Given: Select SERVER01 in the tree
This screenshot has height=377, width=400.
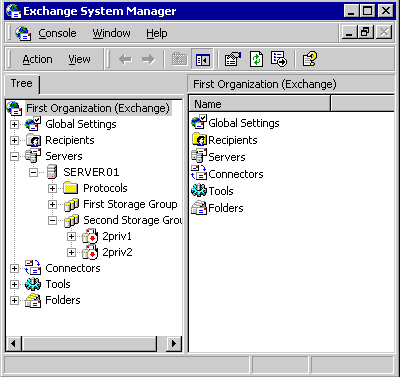Looking at the screenshot, I should [91, 172].
